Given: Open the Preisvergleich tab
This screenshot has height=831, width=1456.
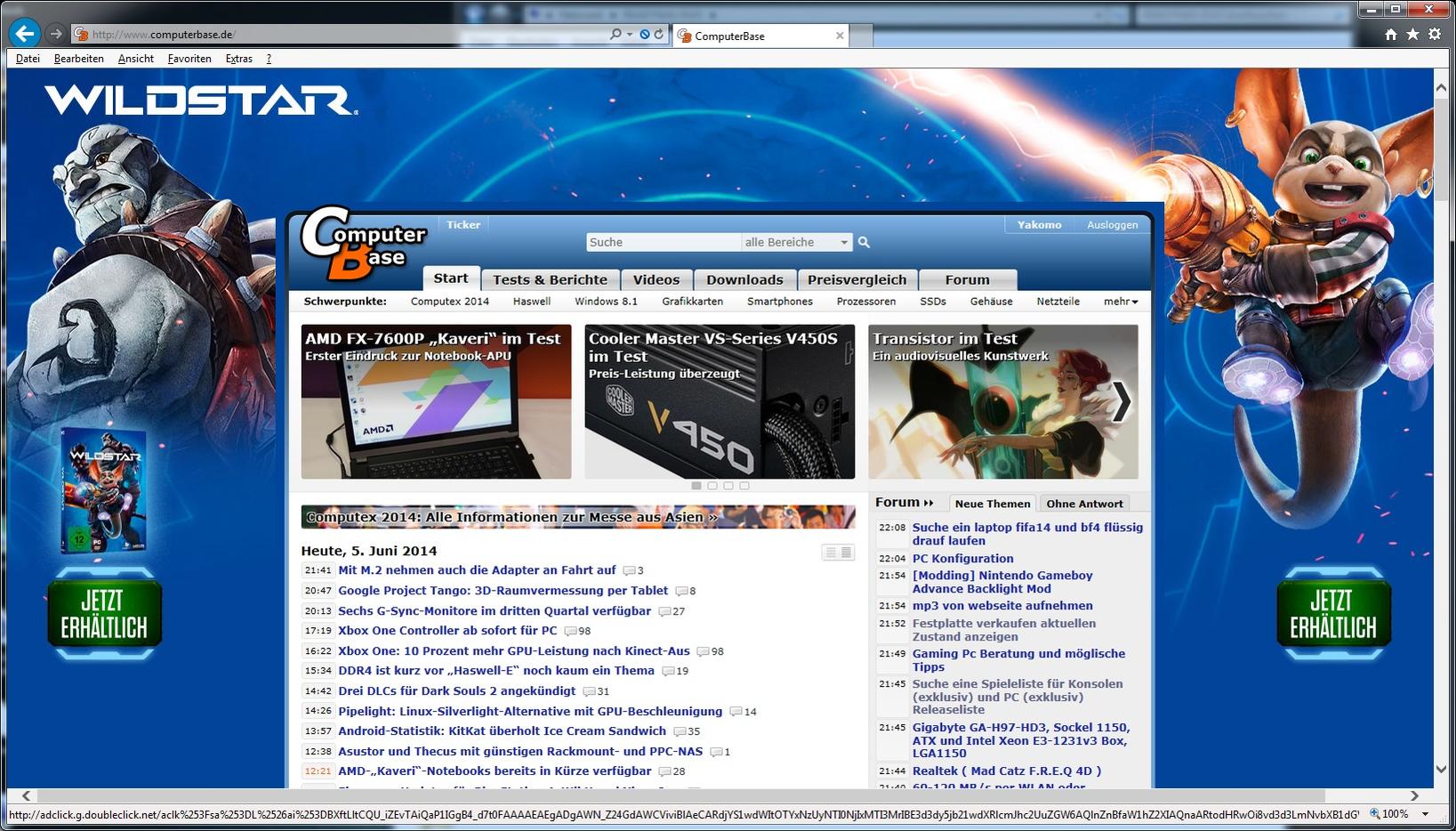Looking at the screenshot, I should tap(857, 280).
